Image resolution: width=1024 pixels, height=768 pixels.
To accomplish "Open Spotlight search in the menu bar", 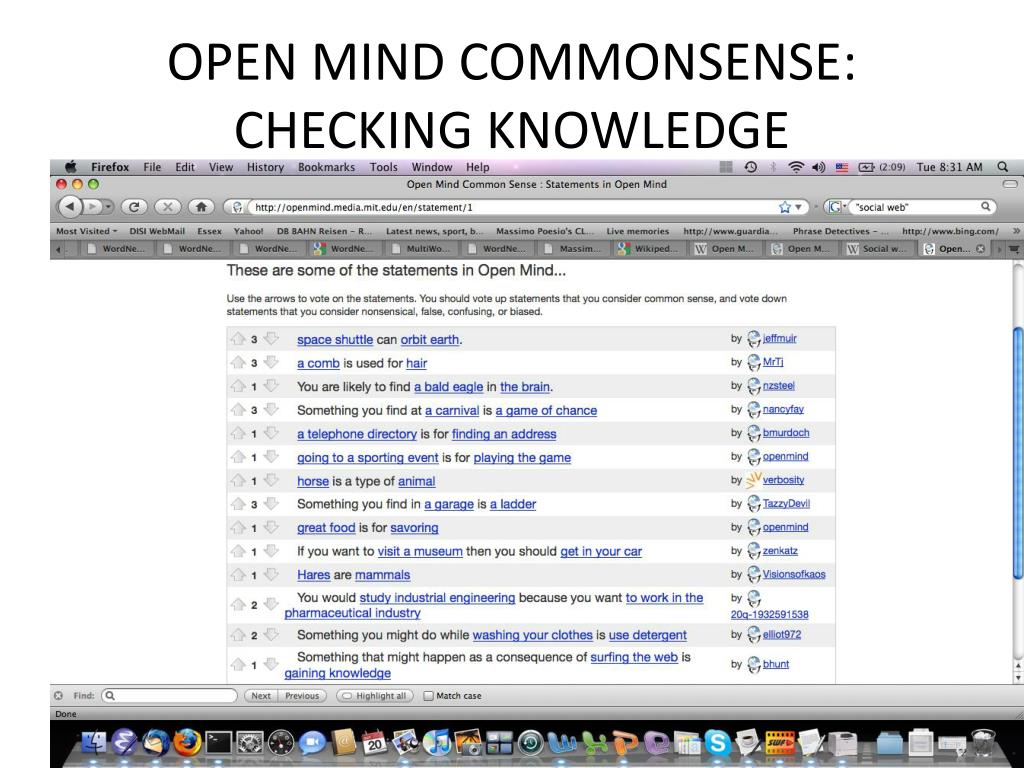I will [x=1002, y=167].
